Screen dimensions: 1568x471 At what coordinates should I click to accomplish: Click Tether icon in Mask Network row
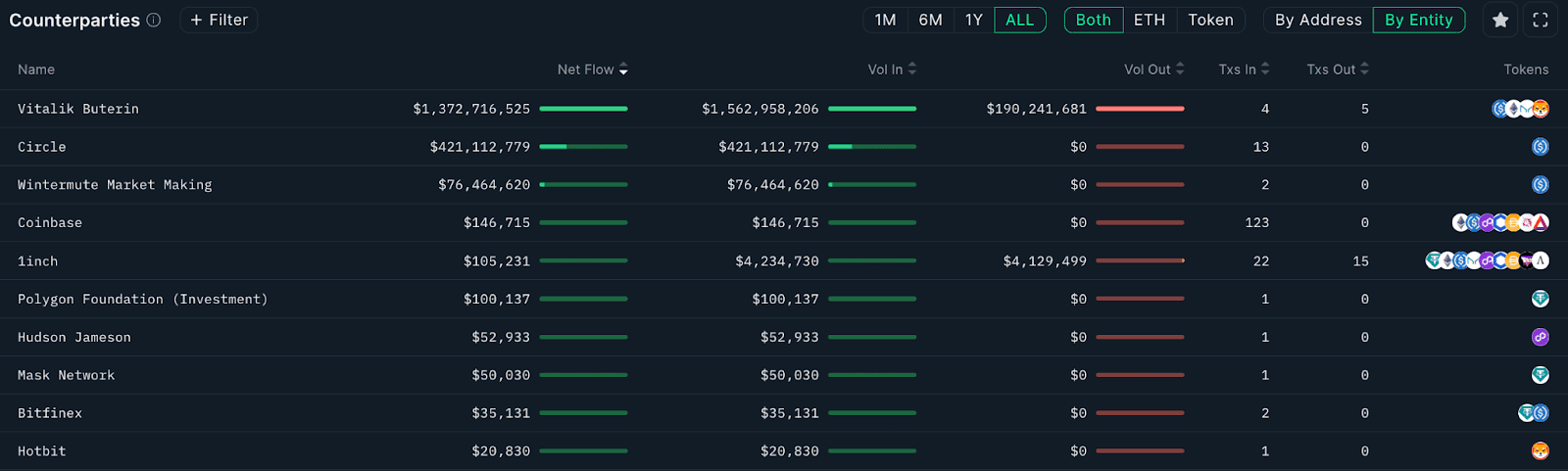coord(1541,376)
